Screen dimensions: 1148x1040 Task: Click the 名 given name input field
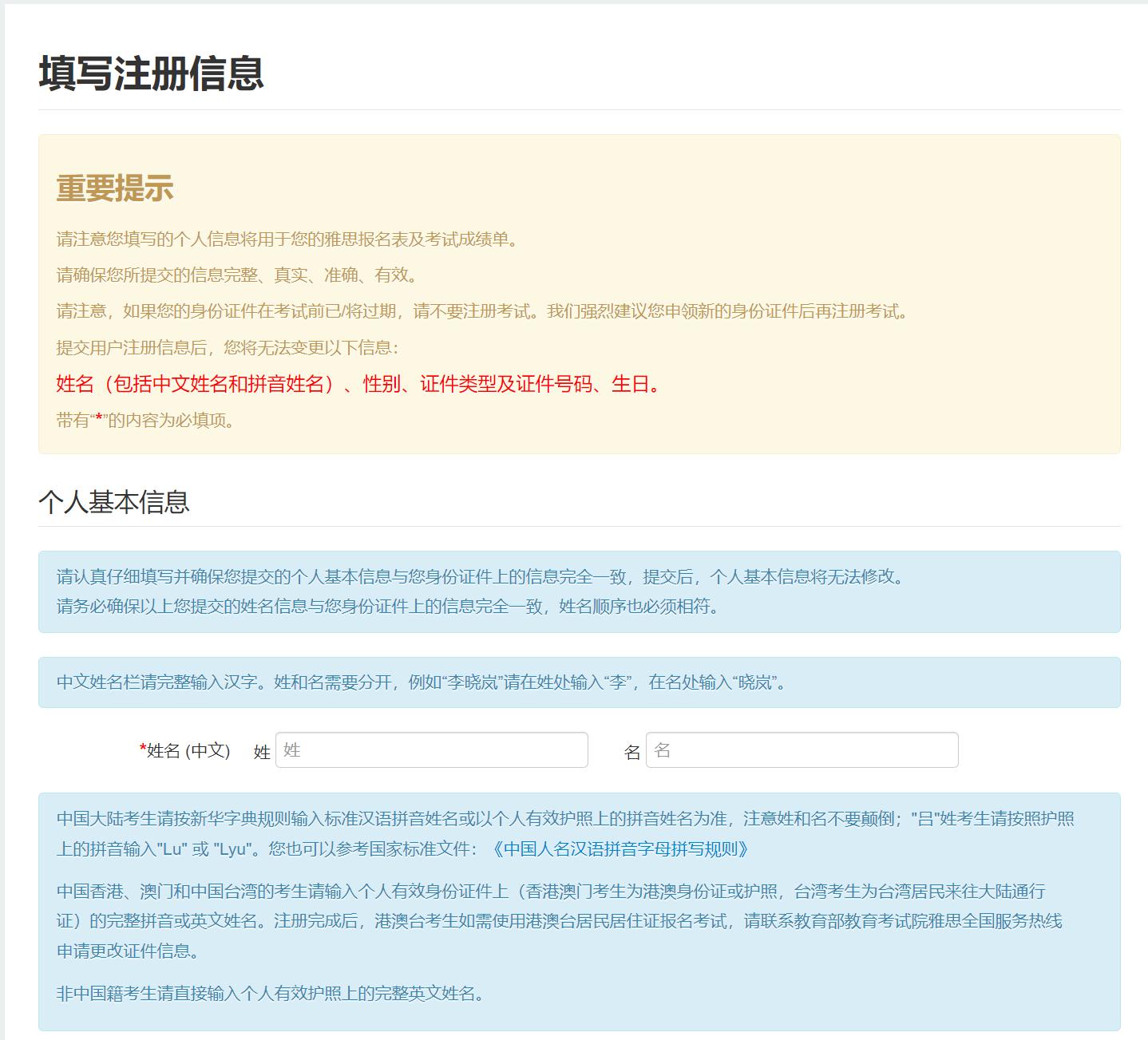[801, 750]
